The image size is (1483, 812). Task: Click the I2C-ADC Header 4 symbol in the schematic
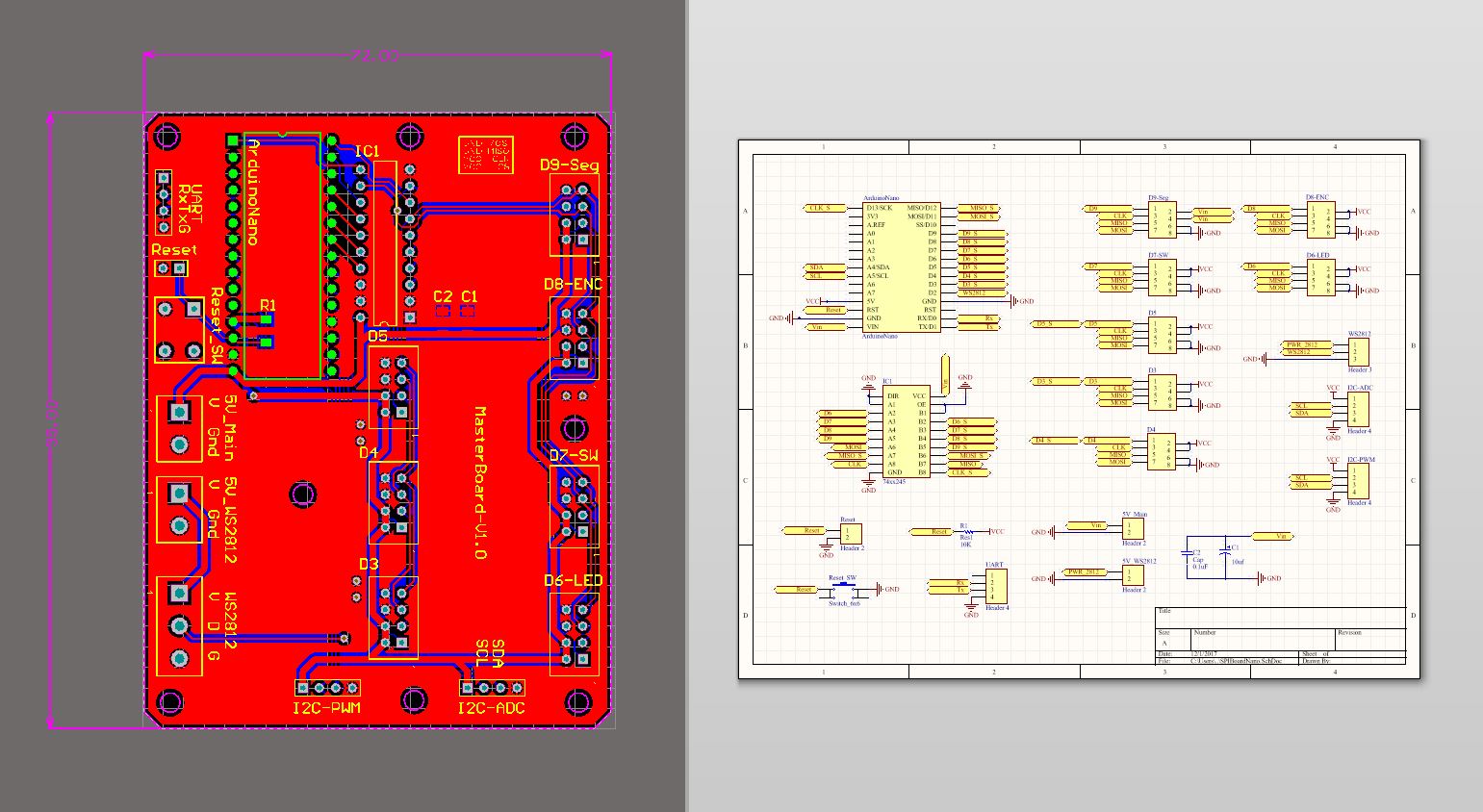1359,410
